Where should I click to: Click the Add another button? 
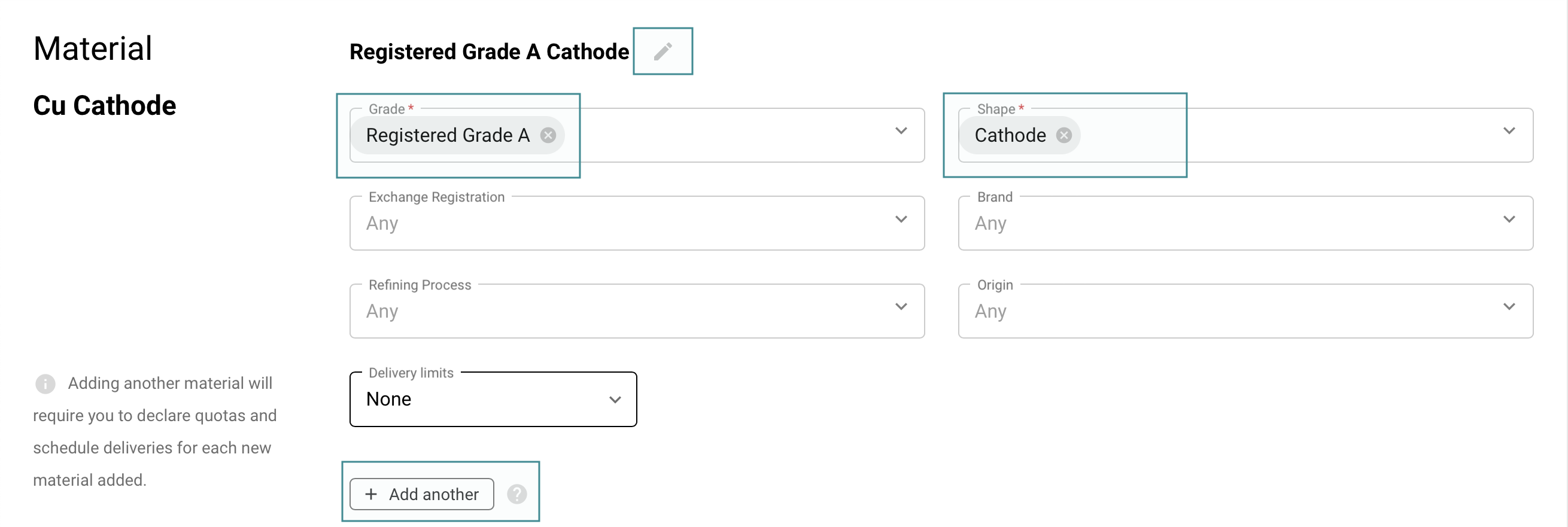coord(421,494)
